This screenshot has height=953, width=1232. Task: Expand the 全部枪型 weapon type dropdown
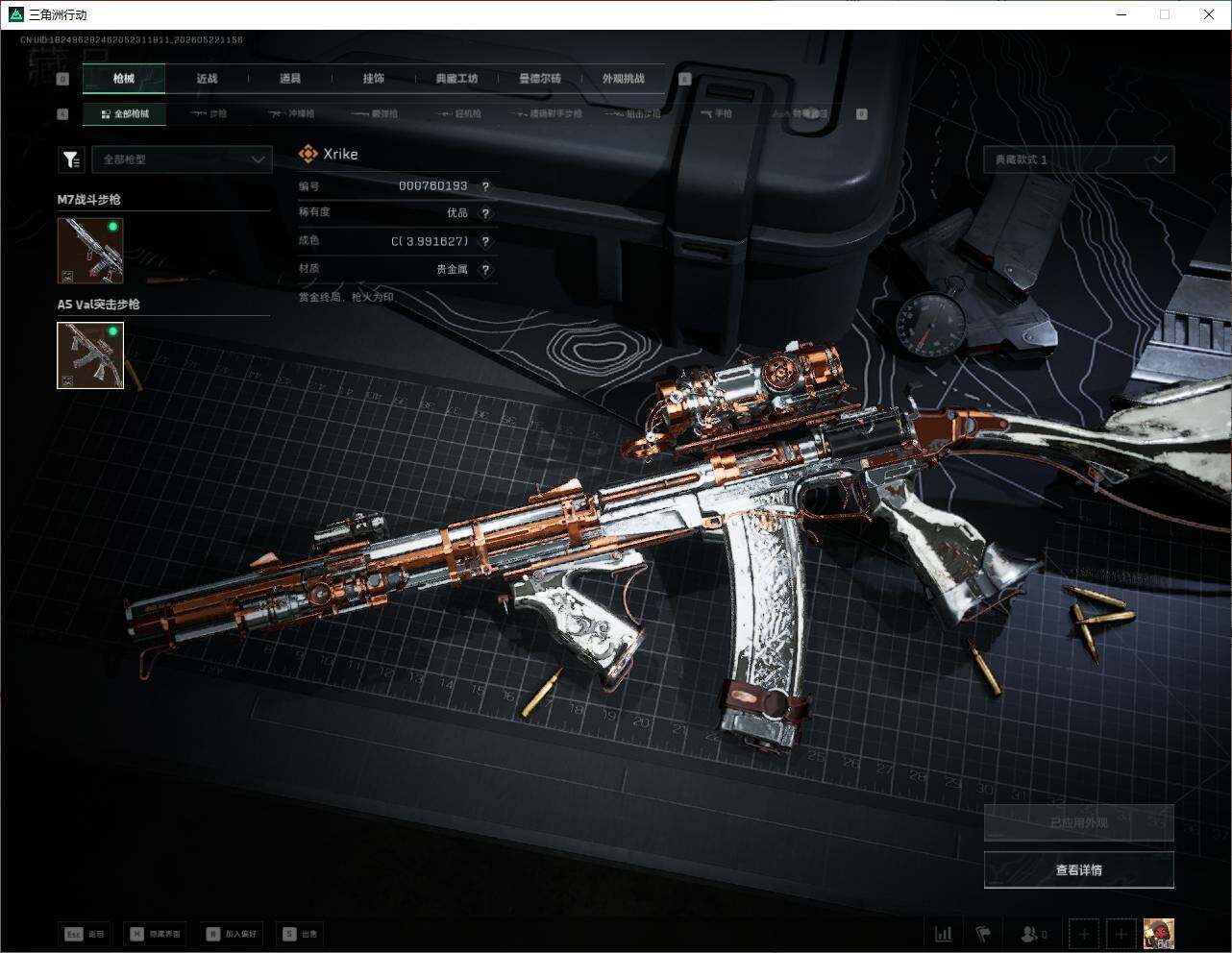(x=182, y=159)
